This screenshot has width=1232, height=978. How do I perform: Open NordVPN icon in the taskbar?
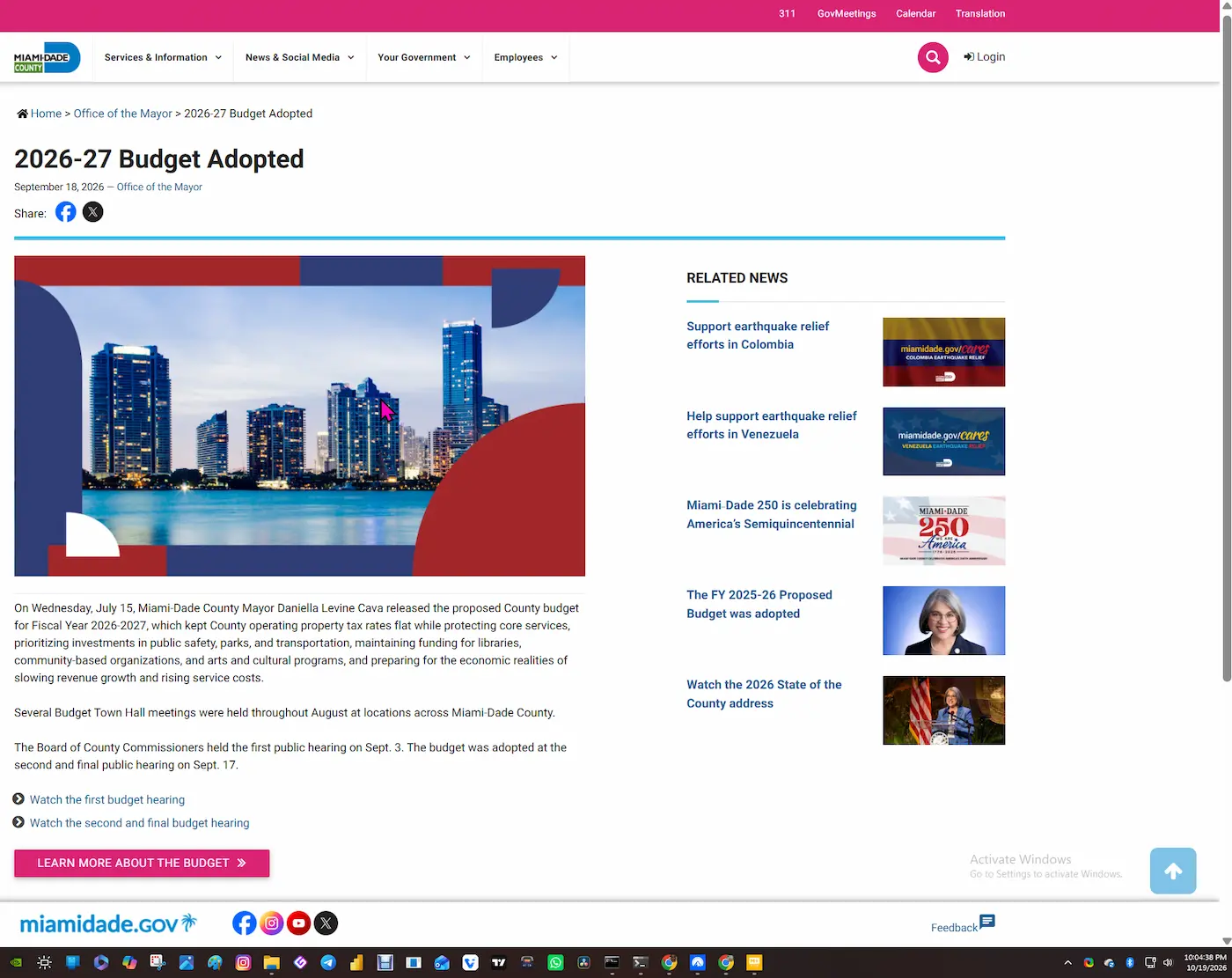point(697,962)
